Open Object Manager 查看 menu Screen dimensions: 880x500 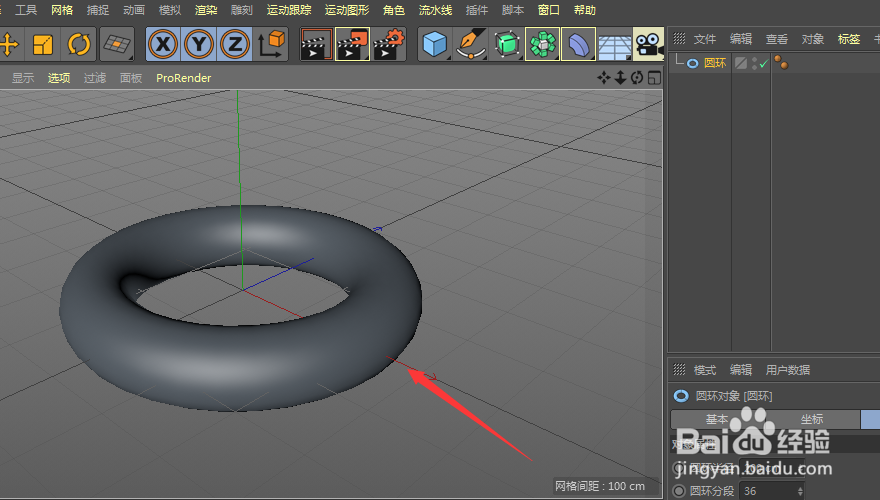pyautogui.click(x=777, y=39)
